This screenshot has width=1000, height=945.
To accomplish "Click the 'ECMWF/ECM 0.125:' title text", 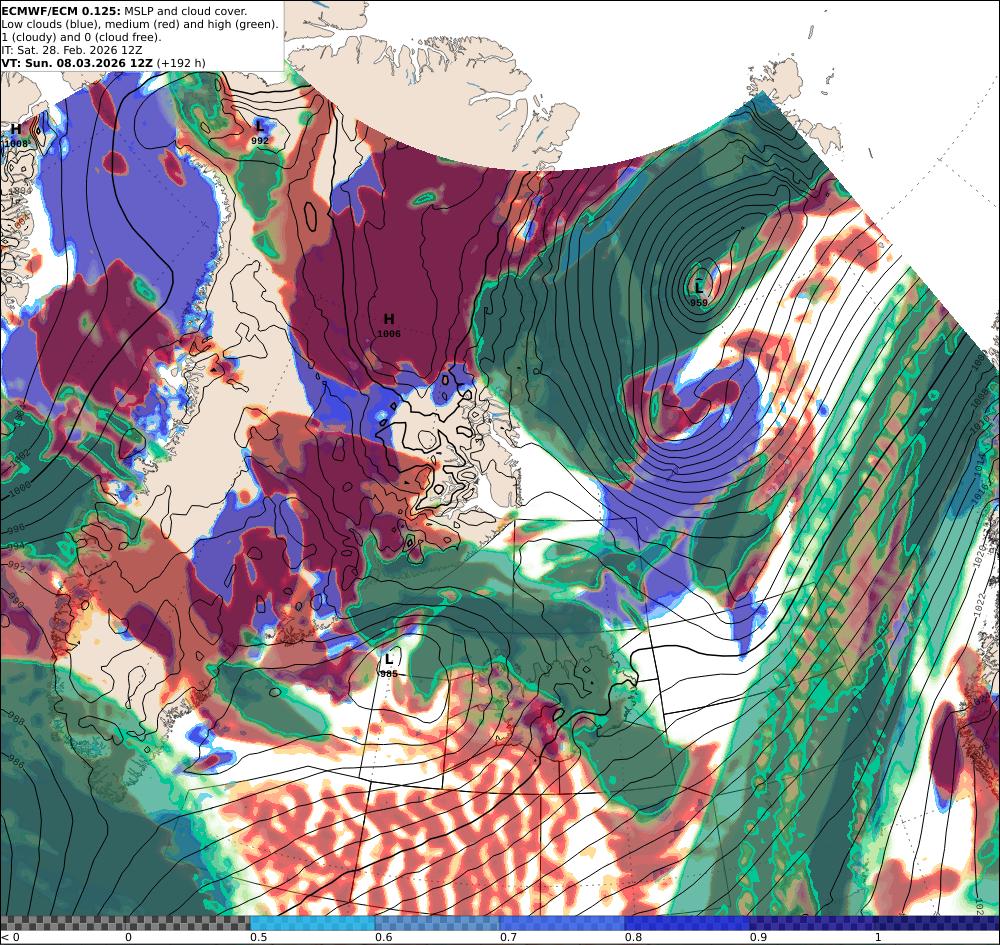I will tap(61, 11).
